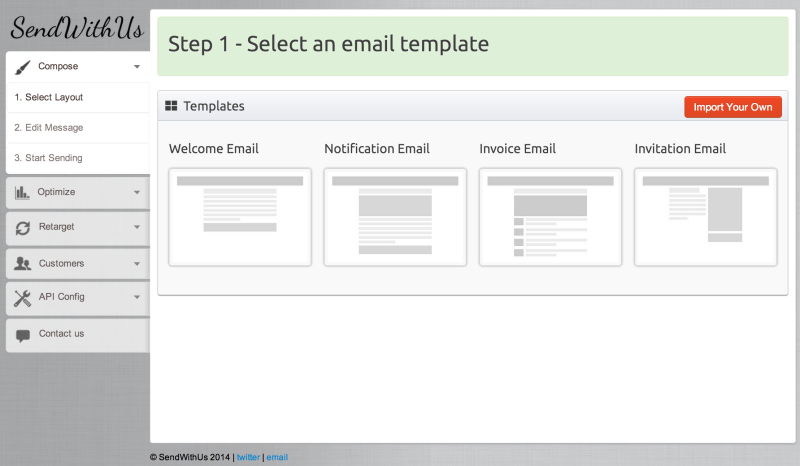The height and width of the screenshot is (466, 800).
Task: Select the Invoice Email template thumbnail
Action: click(x=550, y=217)
